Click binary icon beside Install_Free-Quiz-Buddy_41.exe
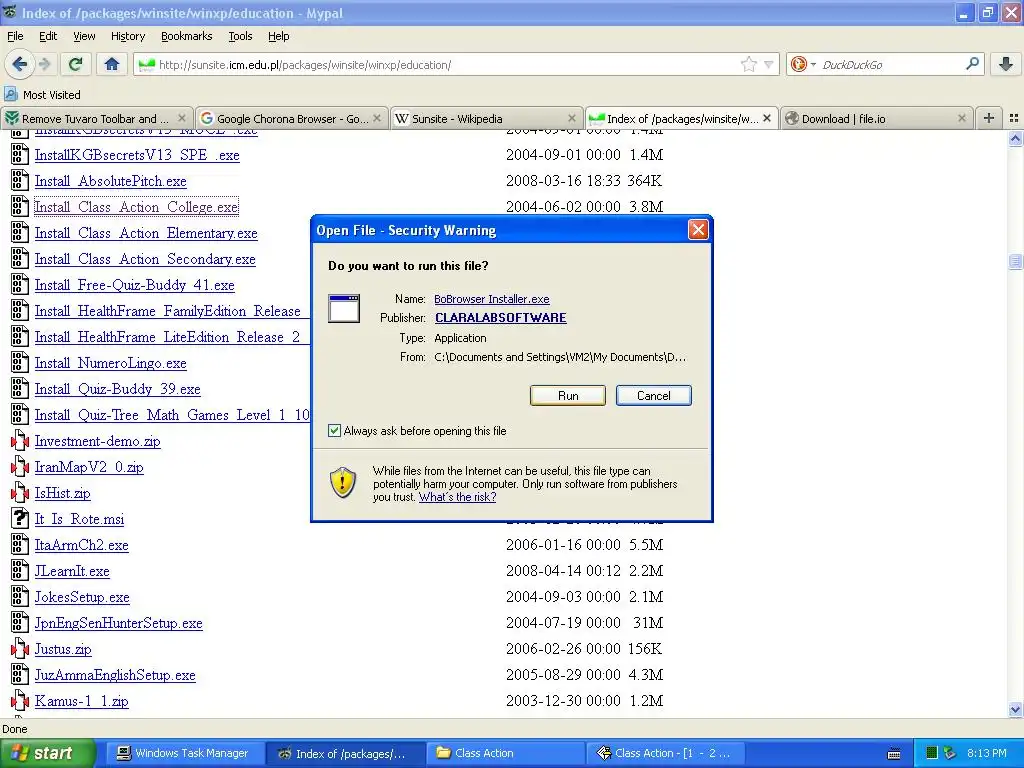The width and height of the screenshot is (1024, 768). (x=20, y=285)
